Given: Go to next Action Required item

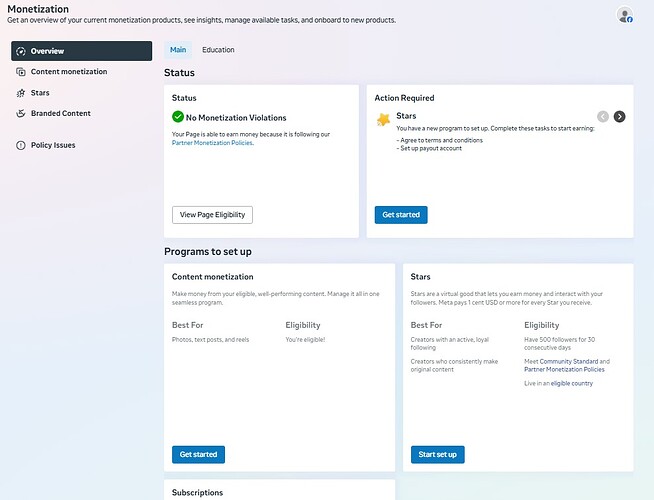Looking at the screenshot, I should pyautogui.click(x=619, y=116).
